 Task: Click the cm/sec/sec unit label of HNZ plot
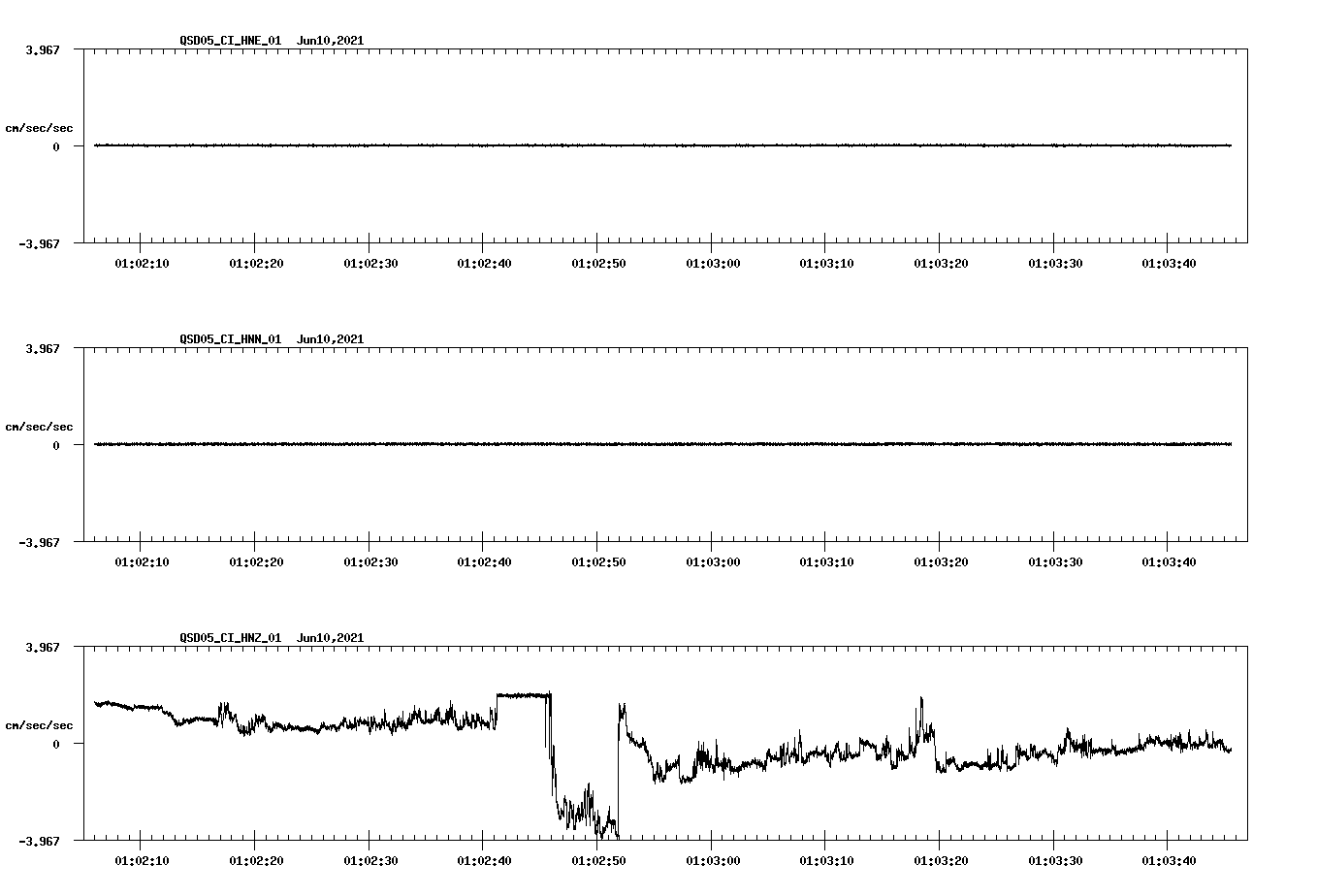coord(39,725)
